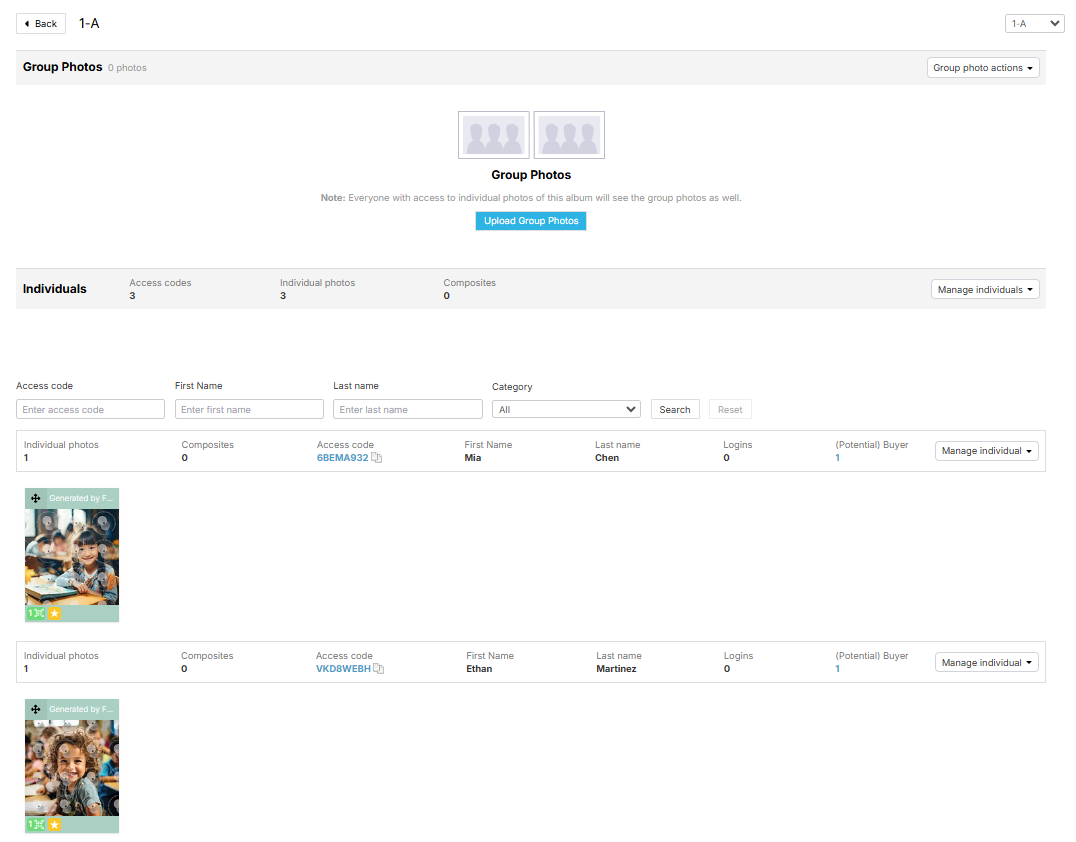Image resolution: width=1076 pixels, height=842 pixels.
Task: Click second group photos placeholder image
Action: (569, 135)
